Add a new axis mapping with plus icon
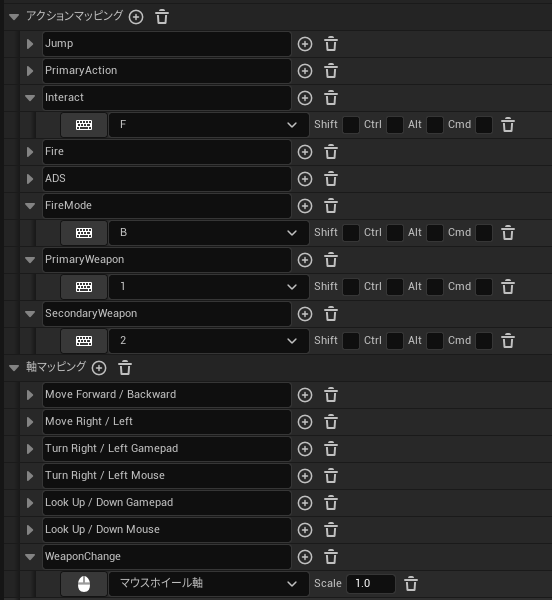The image size is (552, 600). click(x=99, y=368)
